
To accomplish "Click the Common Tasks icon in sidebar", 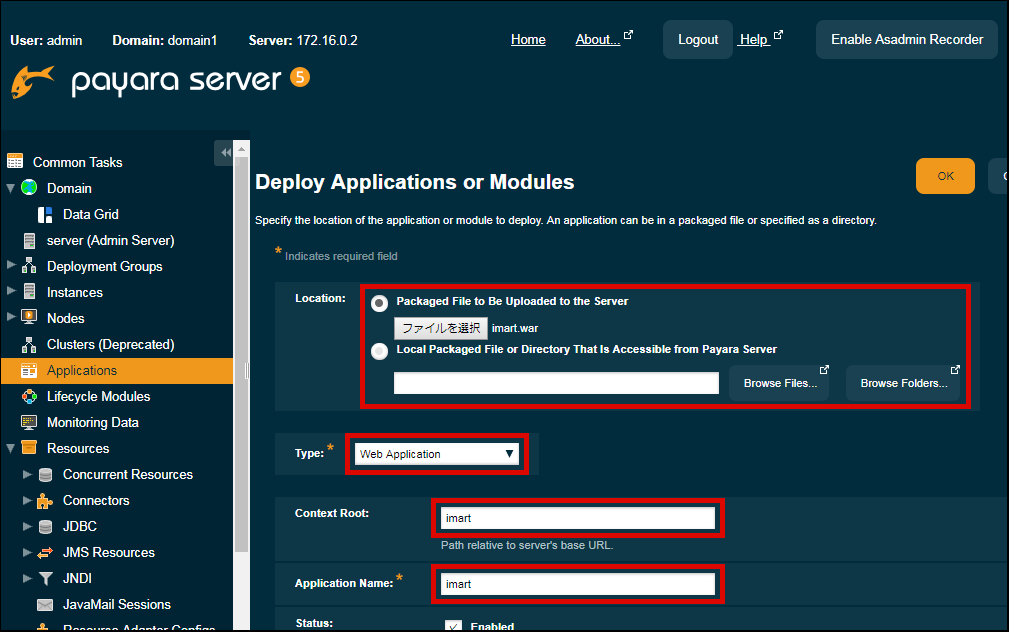I will point(15,162).
